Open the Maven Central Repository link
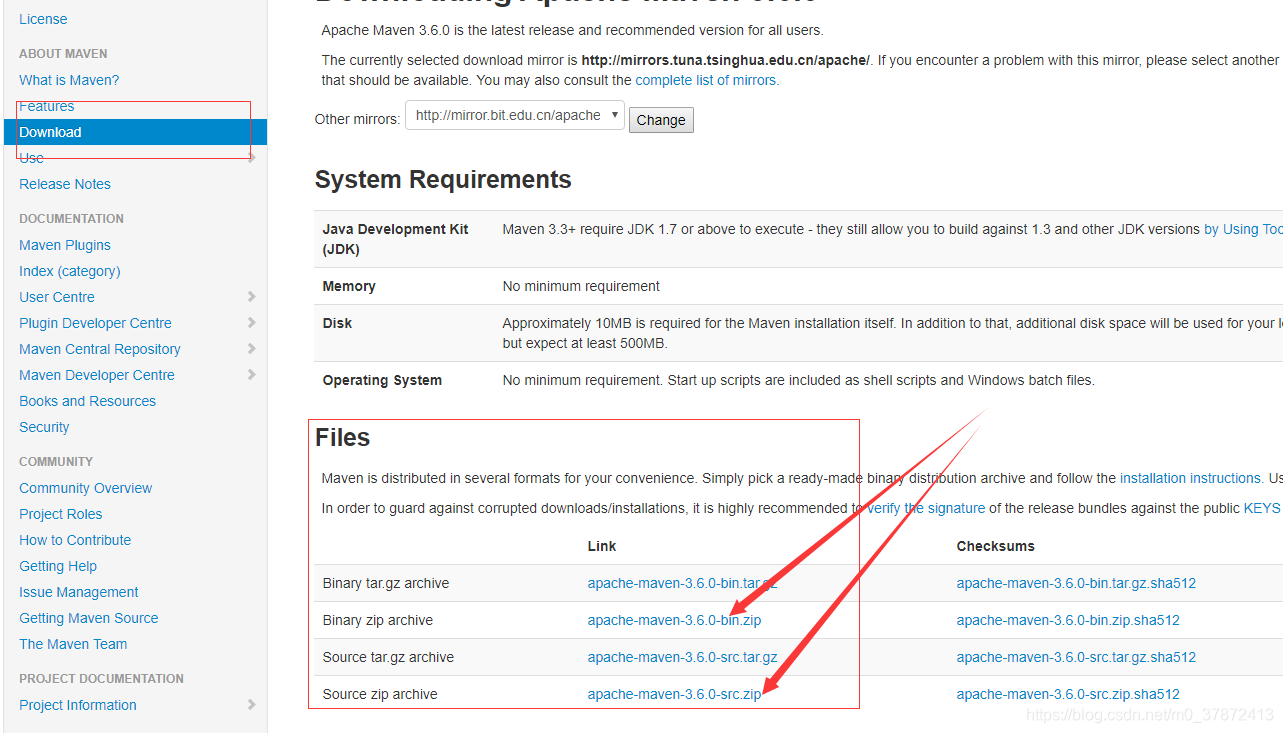 tap(100, 349)
